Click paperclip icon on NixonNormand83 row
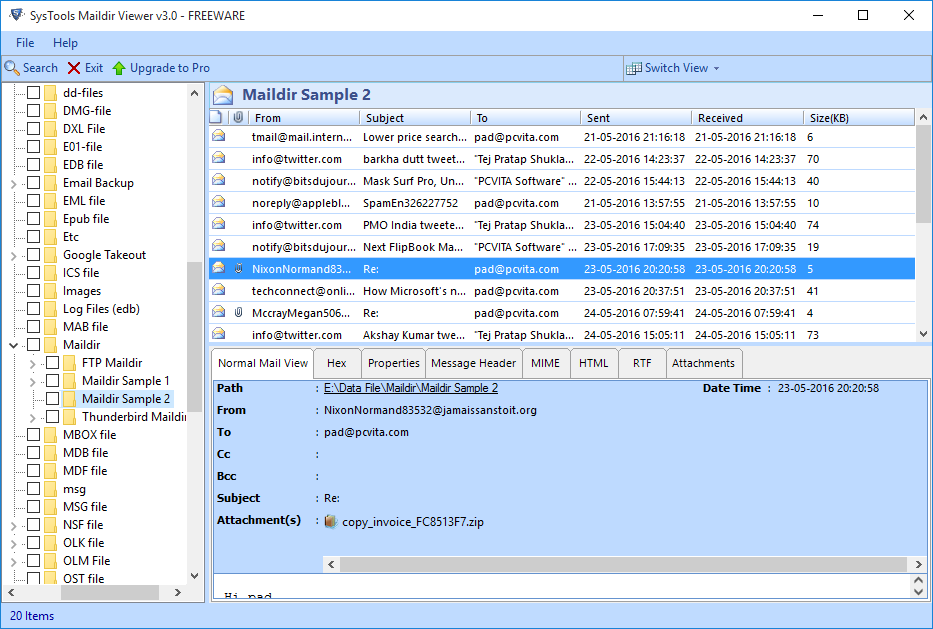933x629 pixels. [239, 269]
